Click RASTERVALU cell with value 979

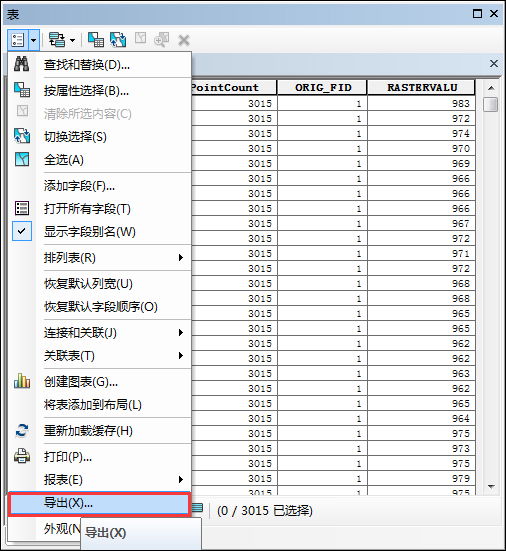tap(422, 478)
